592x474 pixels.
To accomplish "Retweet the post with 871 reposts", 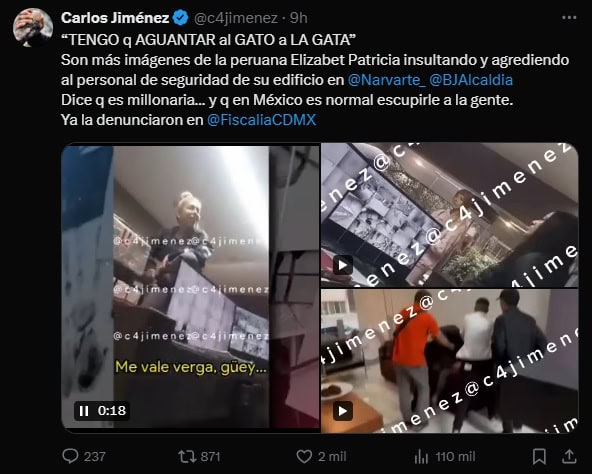I will pos(187,456).
